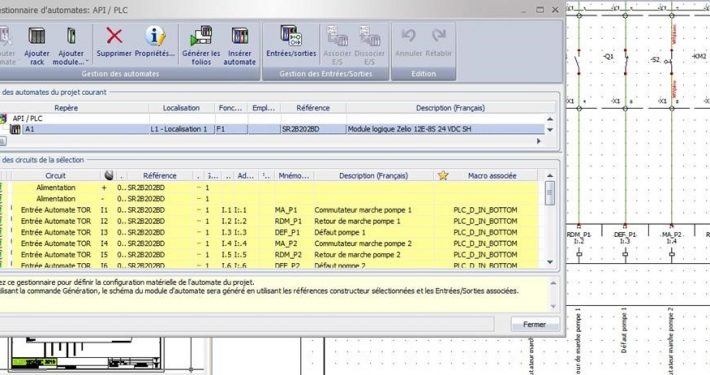Open Entrées/sorties manager icon
Screen dimensions: 710x375
coord(291,36)
